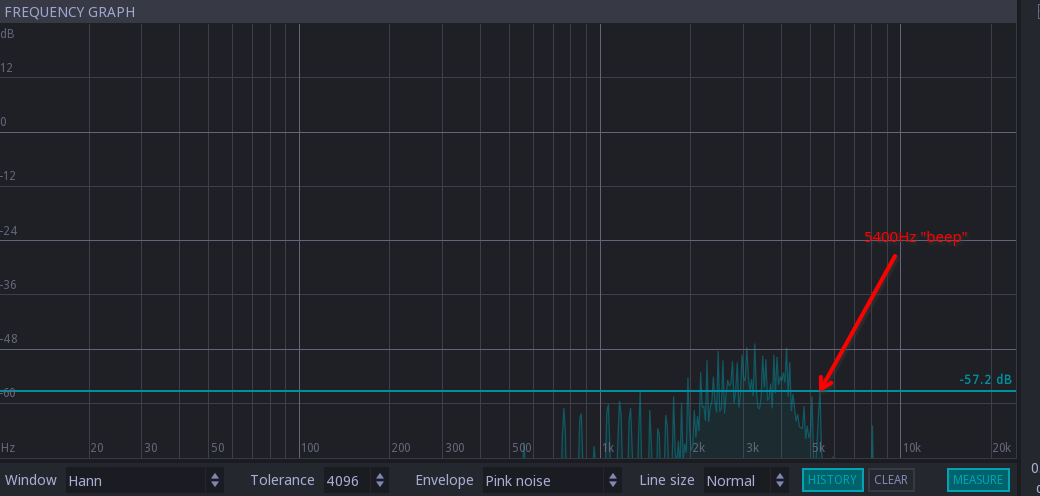
Task: Click the spectrum peak at the red arrow tip
Action: 820,392
